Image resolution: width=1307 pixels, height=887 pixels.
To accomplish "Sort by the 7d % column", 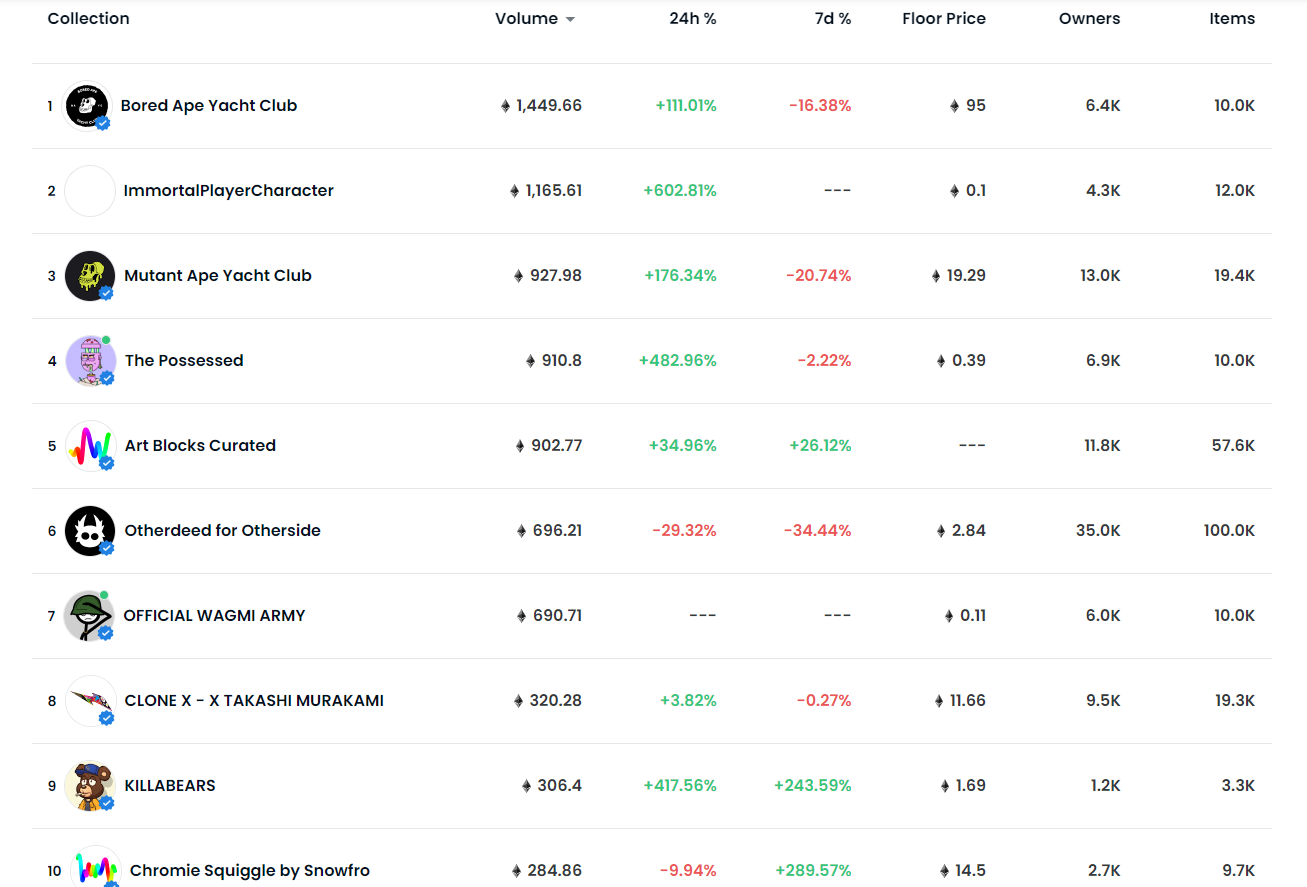I will point(833,18).
